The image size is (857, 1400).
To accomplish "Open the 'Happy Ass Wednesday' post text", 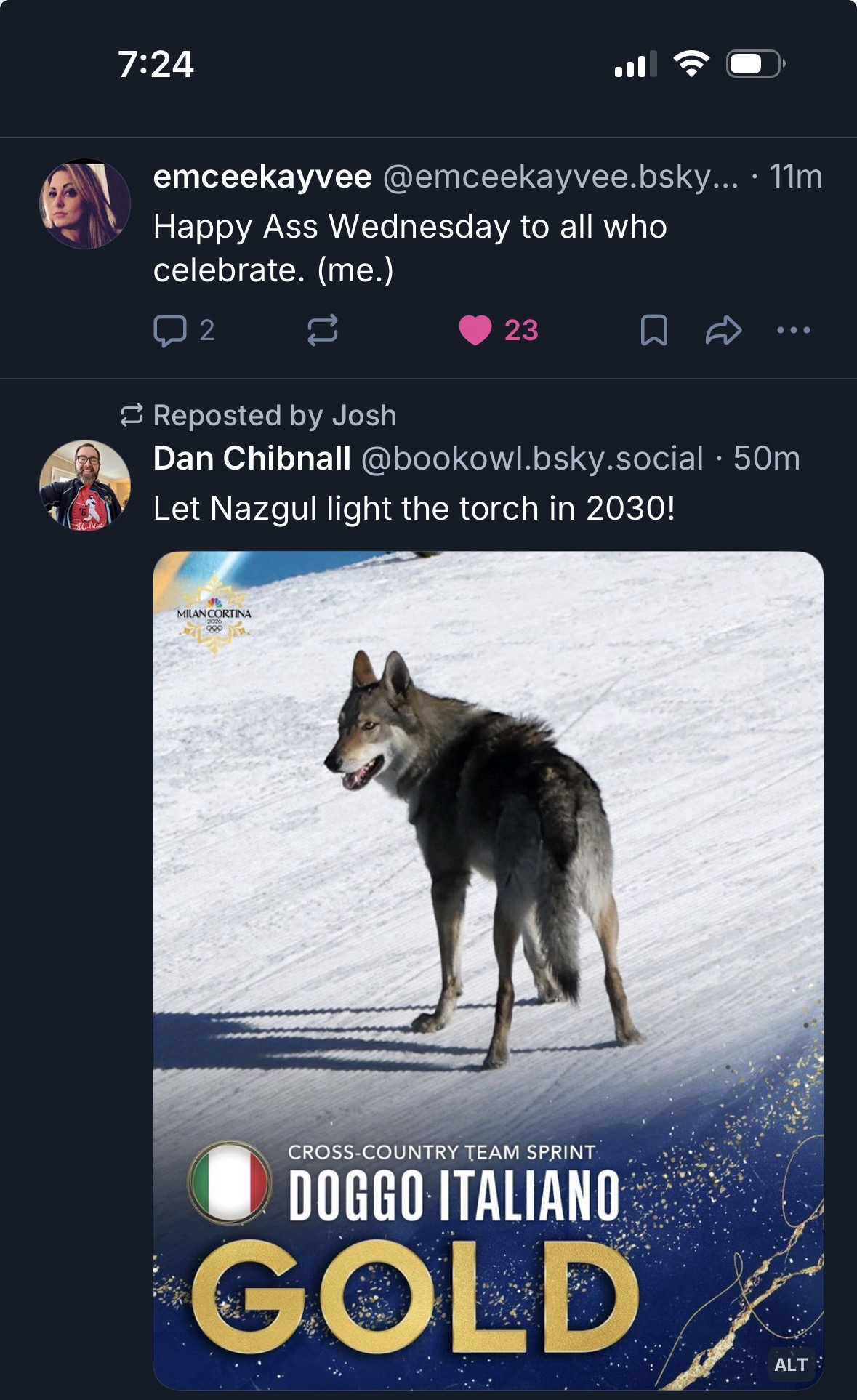I will pos(410,248).
